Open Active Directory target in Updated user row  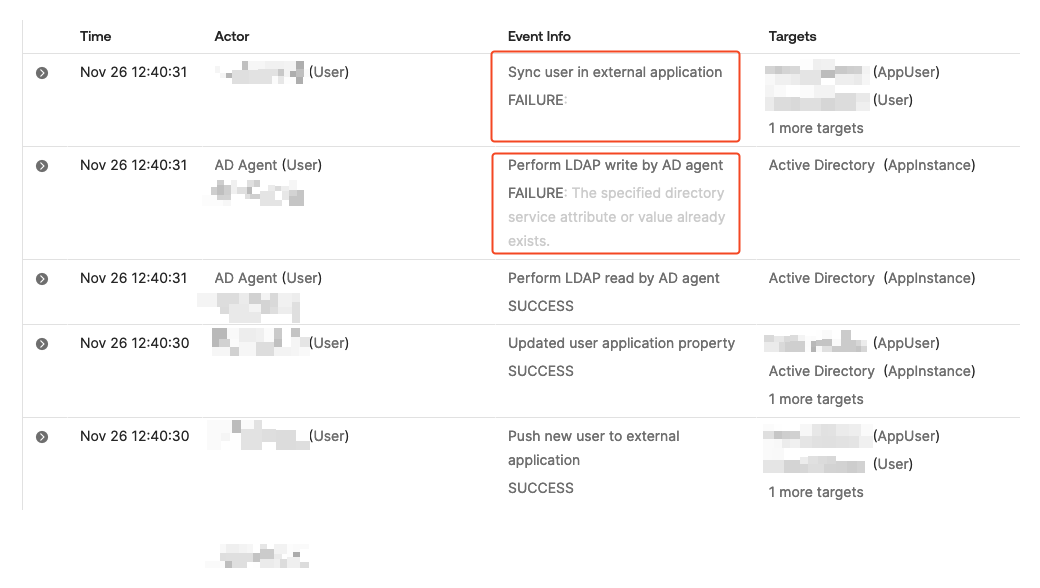point(821,371)
